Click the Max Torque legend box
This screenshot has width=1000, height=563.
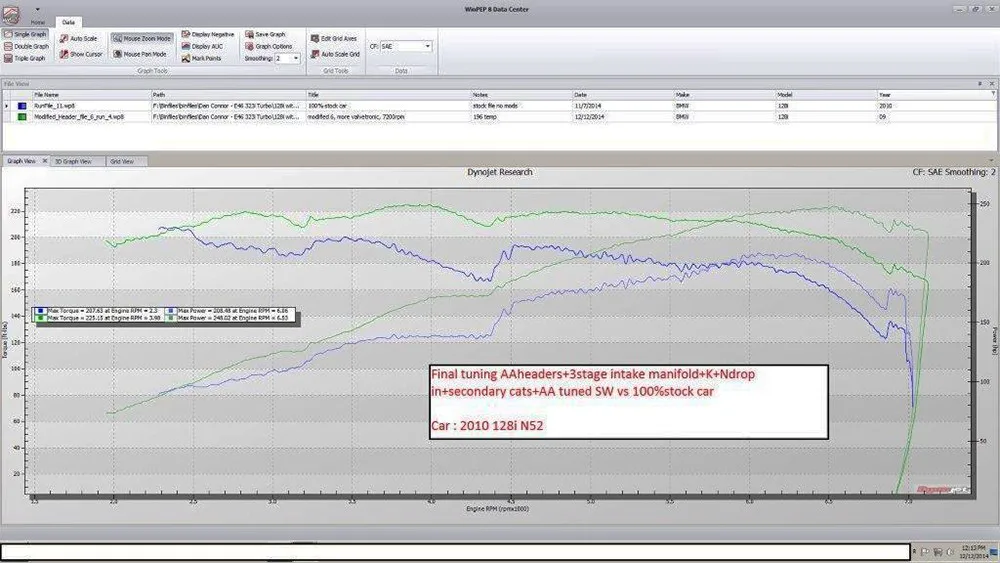(x=164, y=314)
